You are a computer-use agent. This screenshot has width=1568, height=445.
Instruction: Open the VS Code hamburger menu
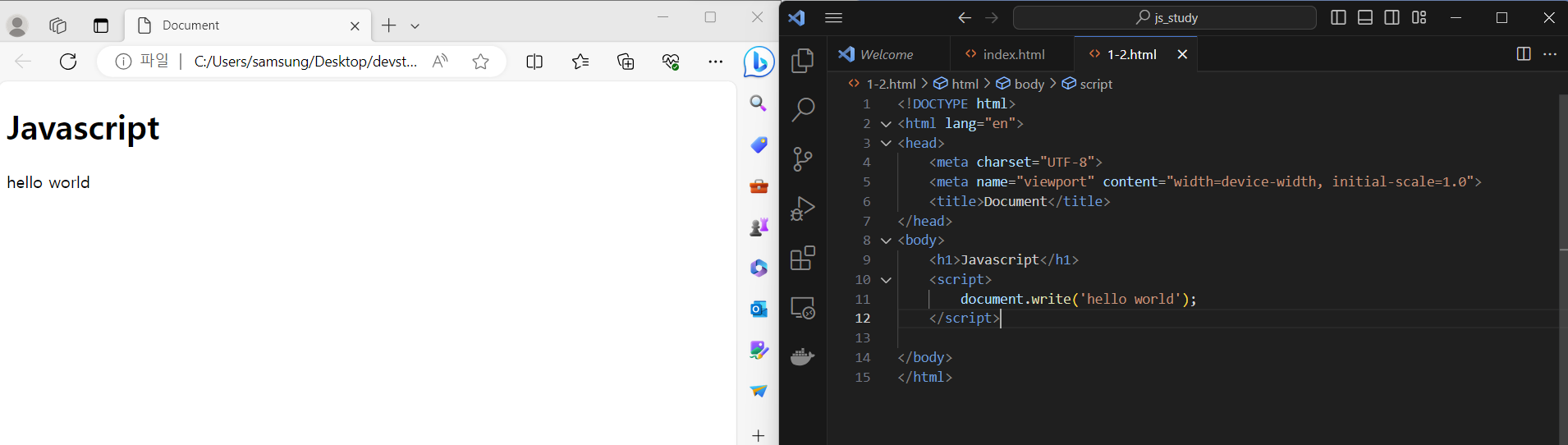pyautogui.click(x=833, y=17)
